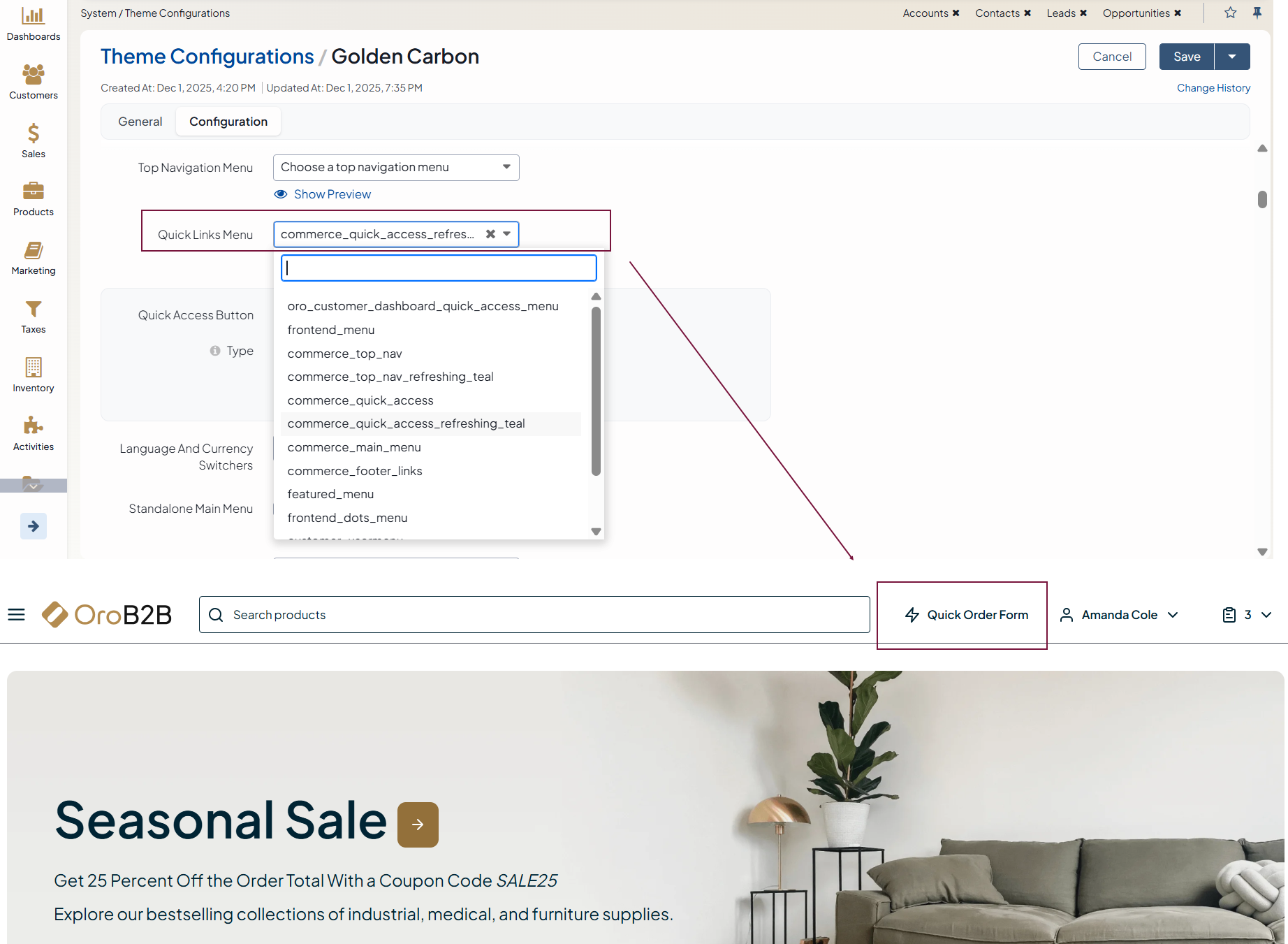
Task: Click the Cancel button
Action: point(1112,57)
